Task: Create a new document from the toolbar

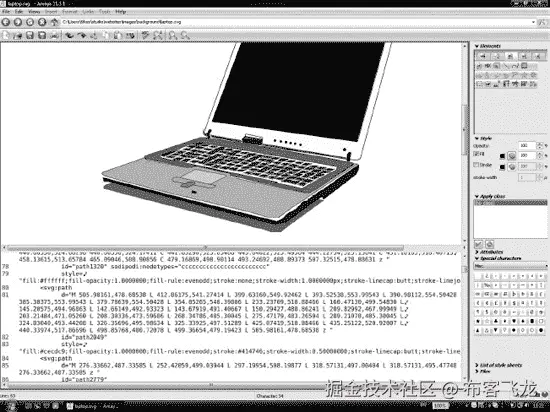Action: 6,35
